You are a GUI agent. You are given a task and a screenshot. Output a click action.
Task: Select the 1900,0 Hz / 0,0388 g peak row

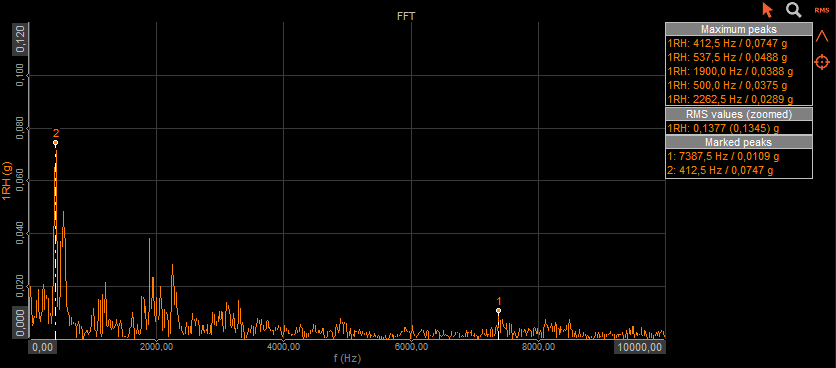[x=738, y=71]
